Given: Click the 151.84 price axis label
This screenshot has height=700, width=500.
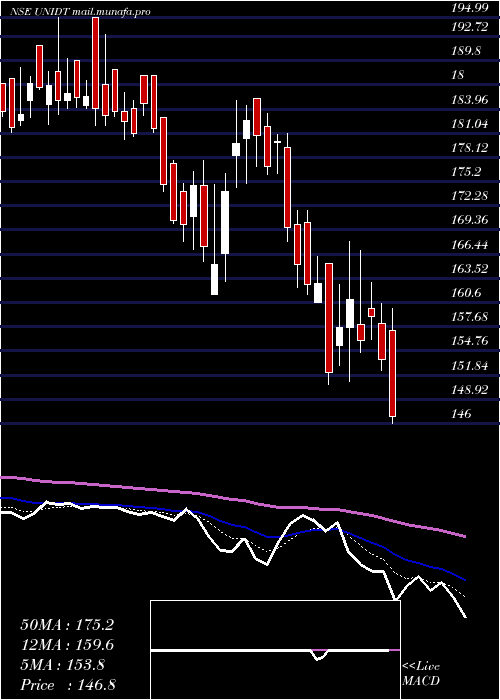Looking at the screenshot, I should coord(470,366).
